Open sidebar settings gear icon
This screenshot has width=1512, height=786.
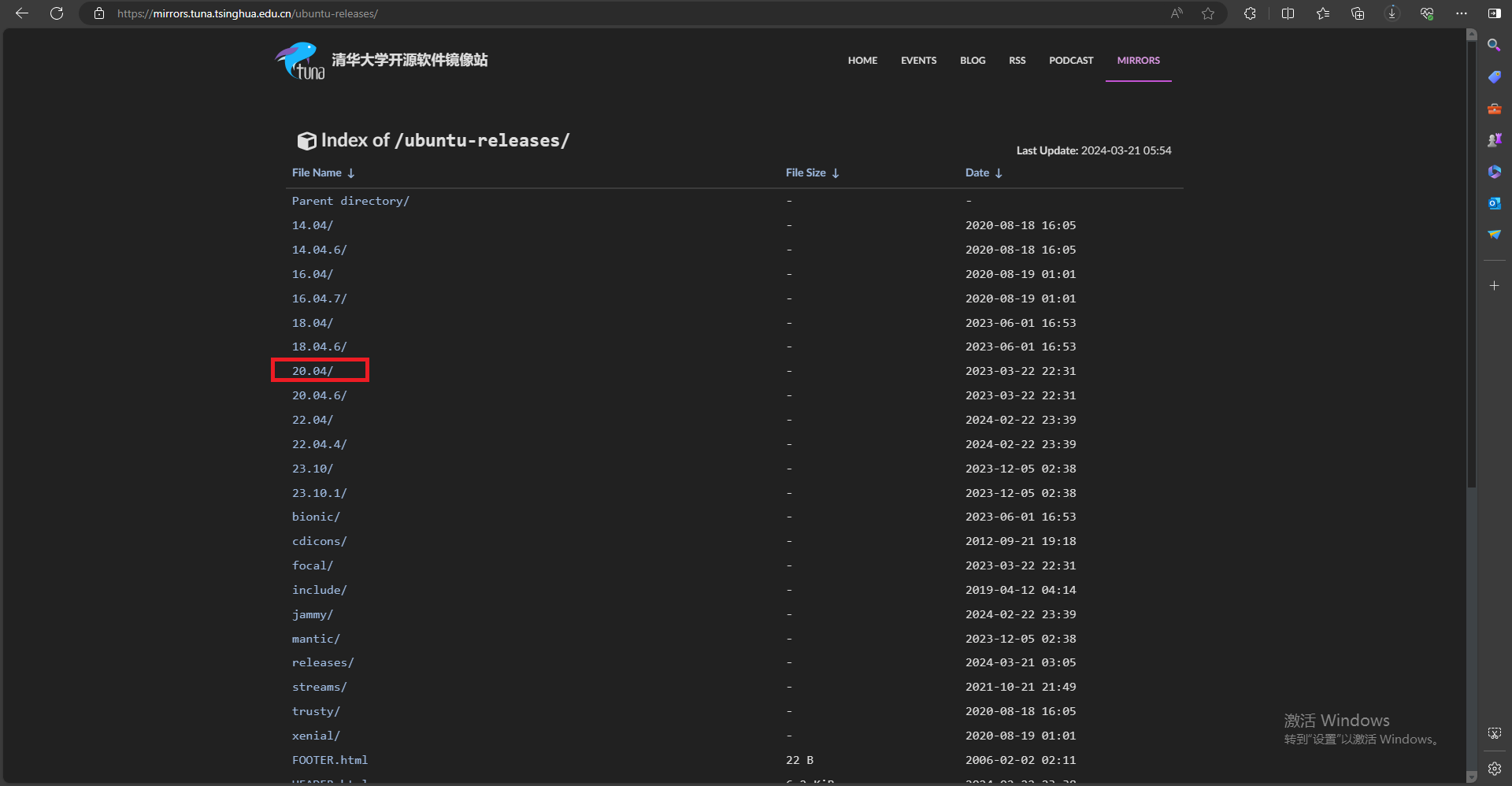tap(1494, 769)
